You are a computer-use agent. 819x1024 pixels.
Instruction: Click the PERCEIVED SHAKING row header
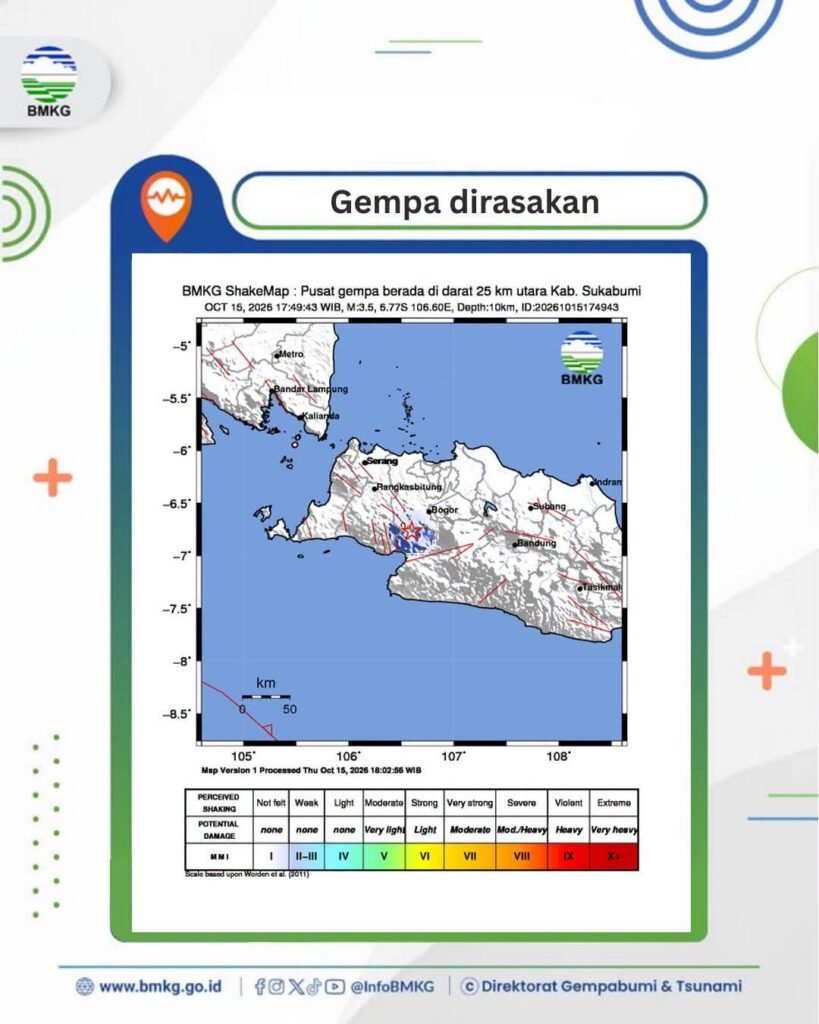pos(219,803)
